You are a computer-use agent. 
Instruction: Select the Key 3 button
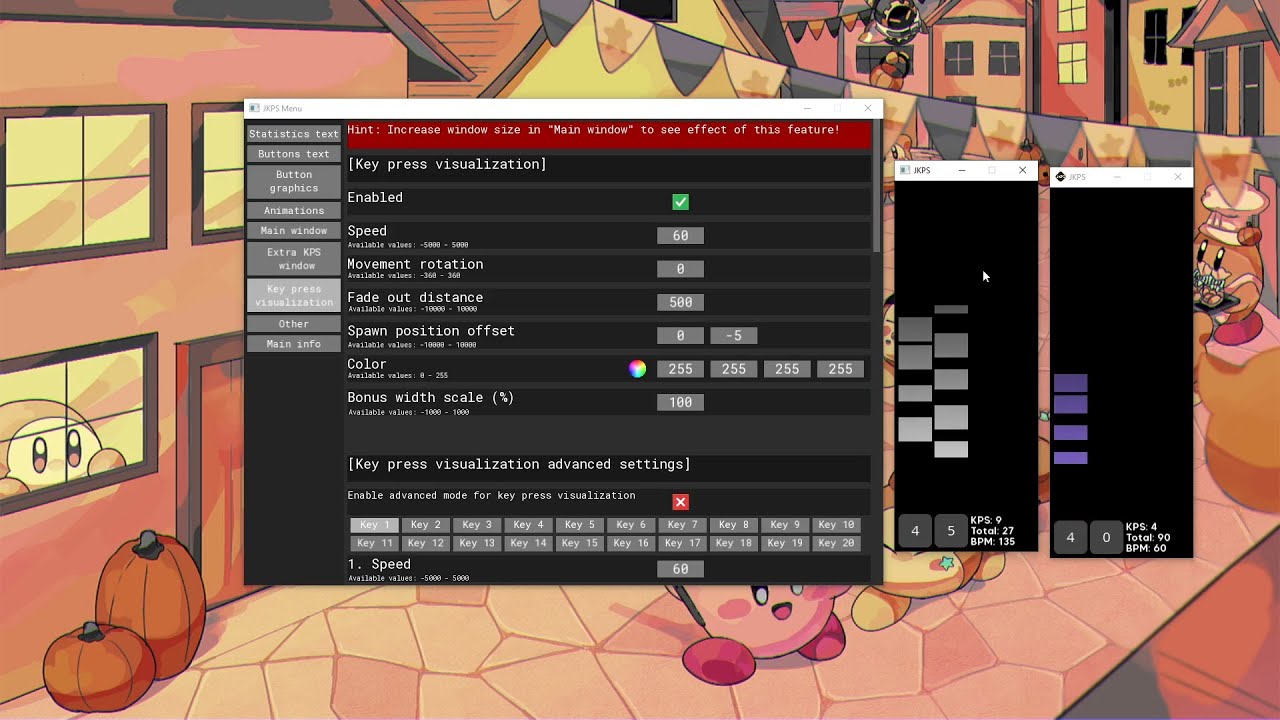(477, 525)
